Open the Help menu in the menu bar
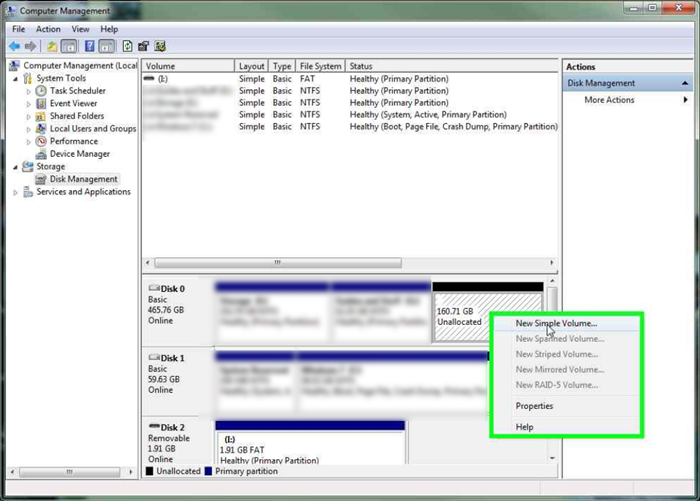 click(109, 29)
